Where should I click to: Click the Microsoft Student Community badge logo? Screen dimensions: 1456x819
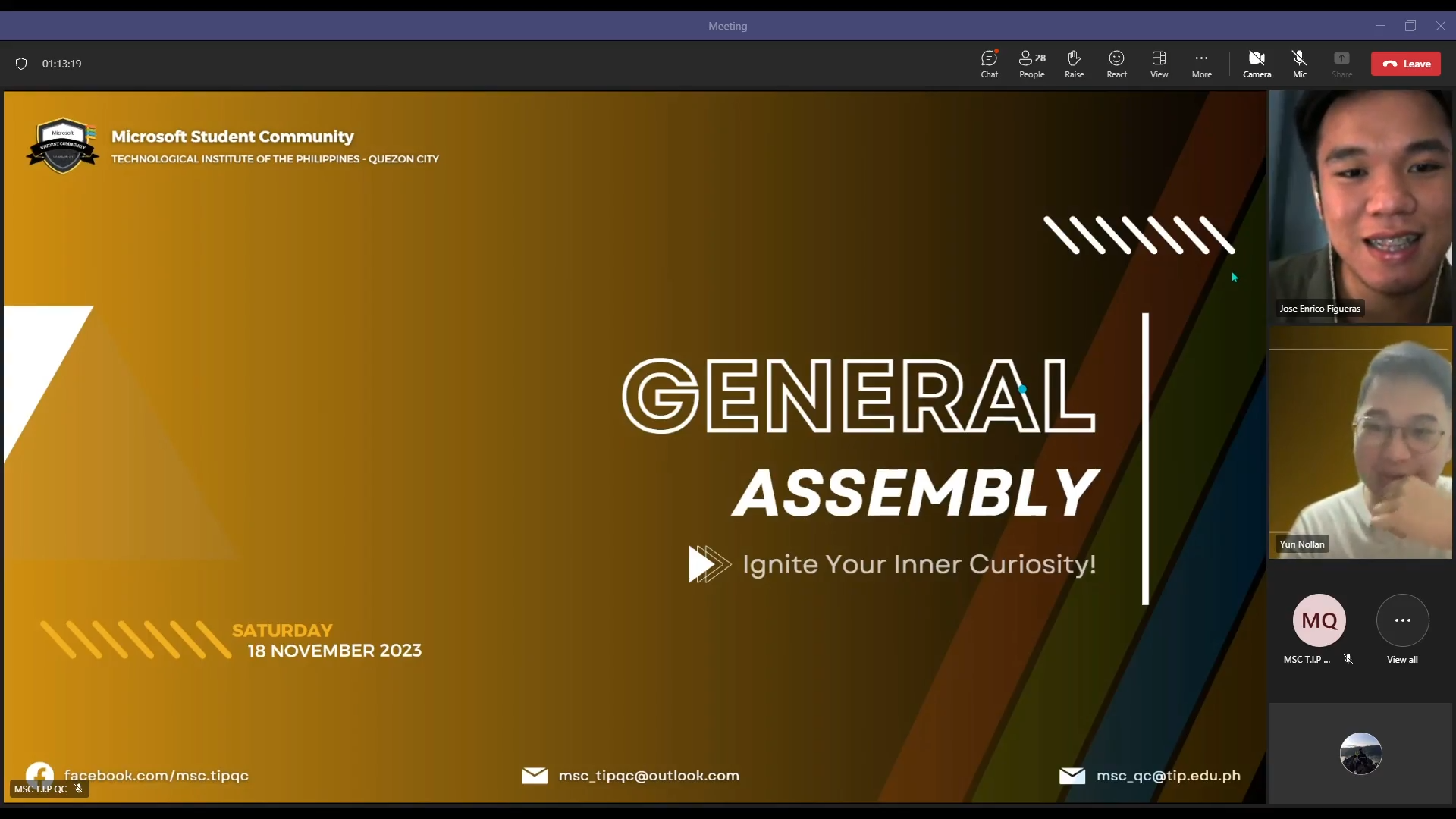click(63, 145)
